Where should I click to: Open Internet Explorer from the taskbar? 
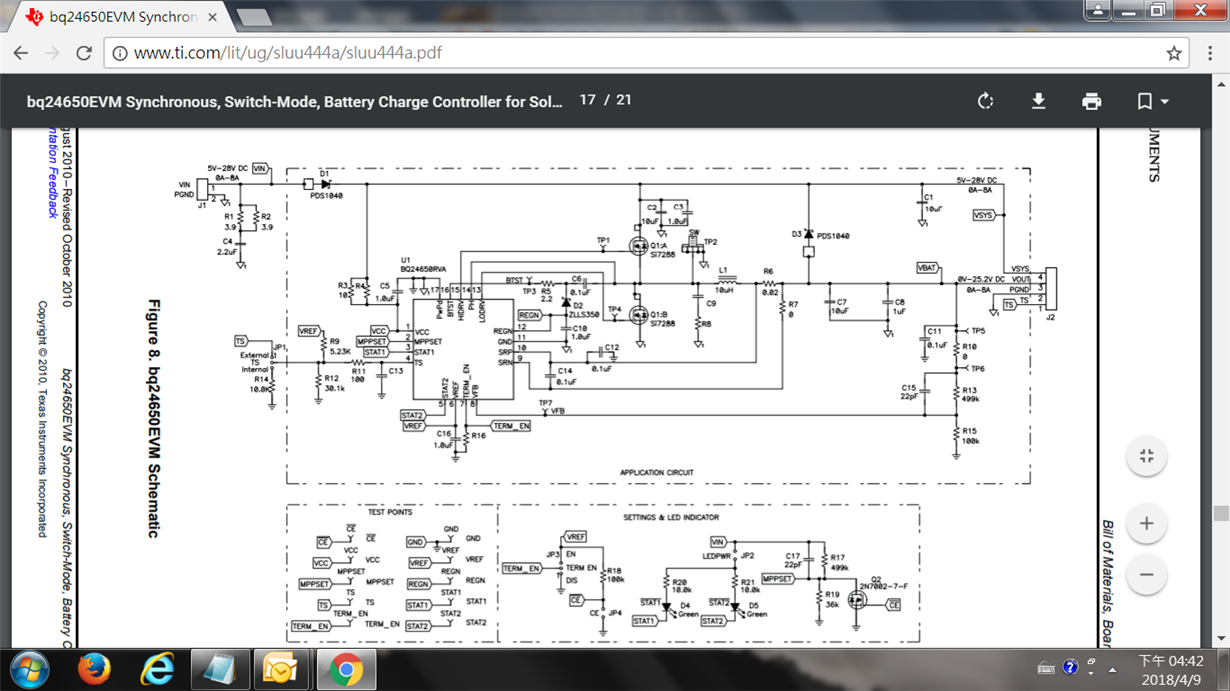click(158, 669)
